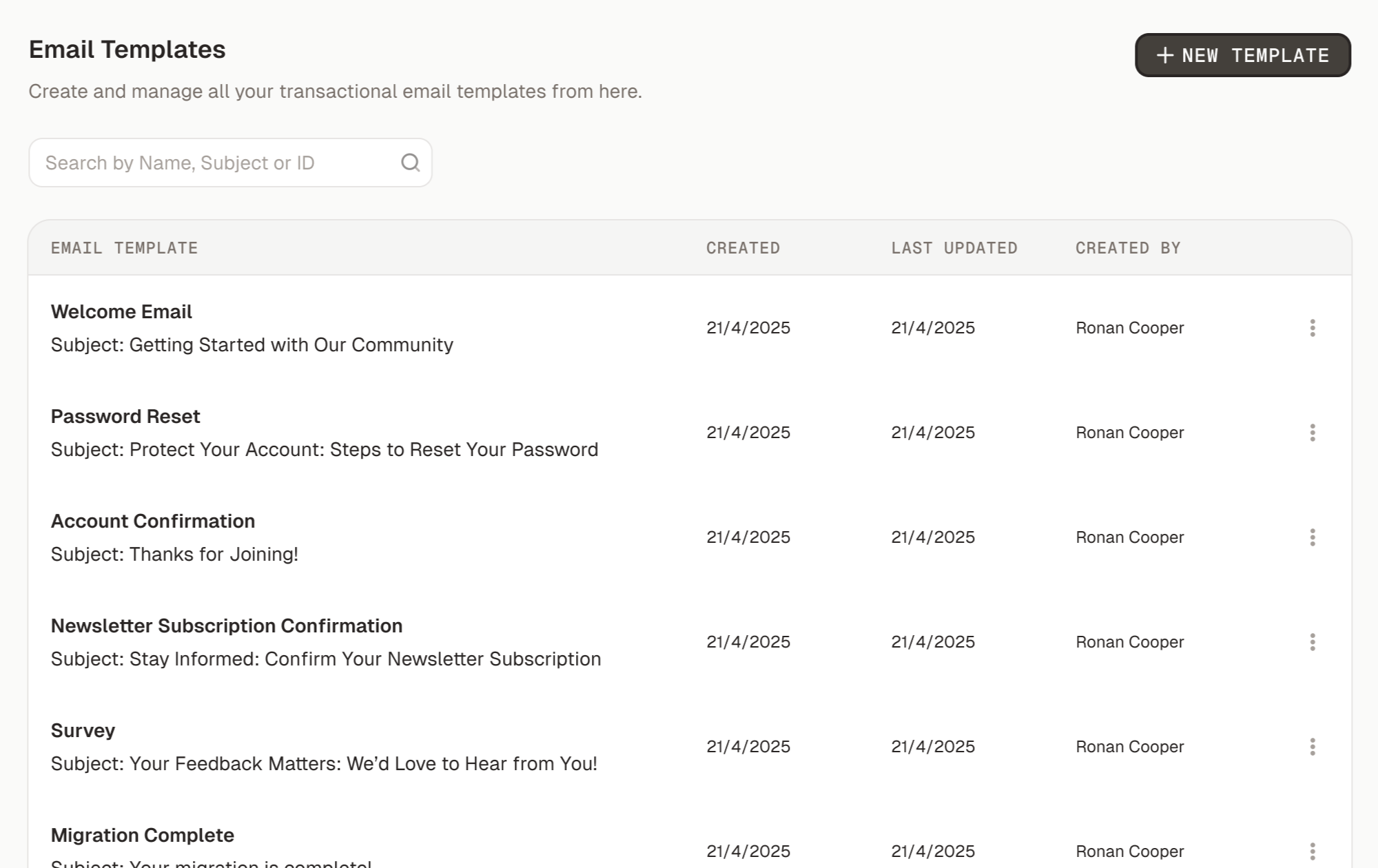Screen dimensions: 1378x868
Task: Sort by the LAST UPDATED column header
Action: click(x=954, y=247)
